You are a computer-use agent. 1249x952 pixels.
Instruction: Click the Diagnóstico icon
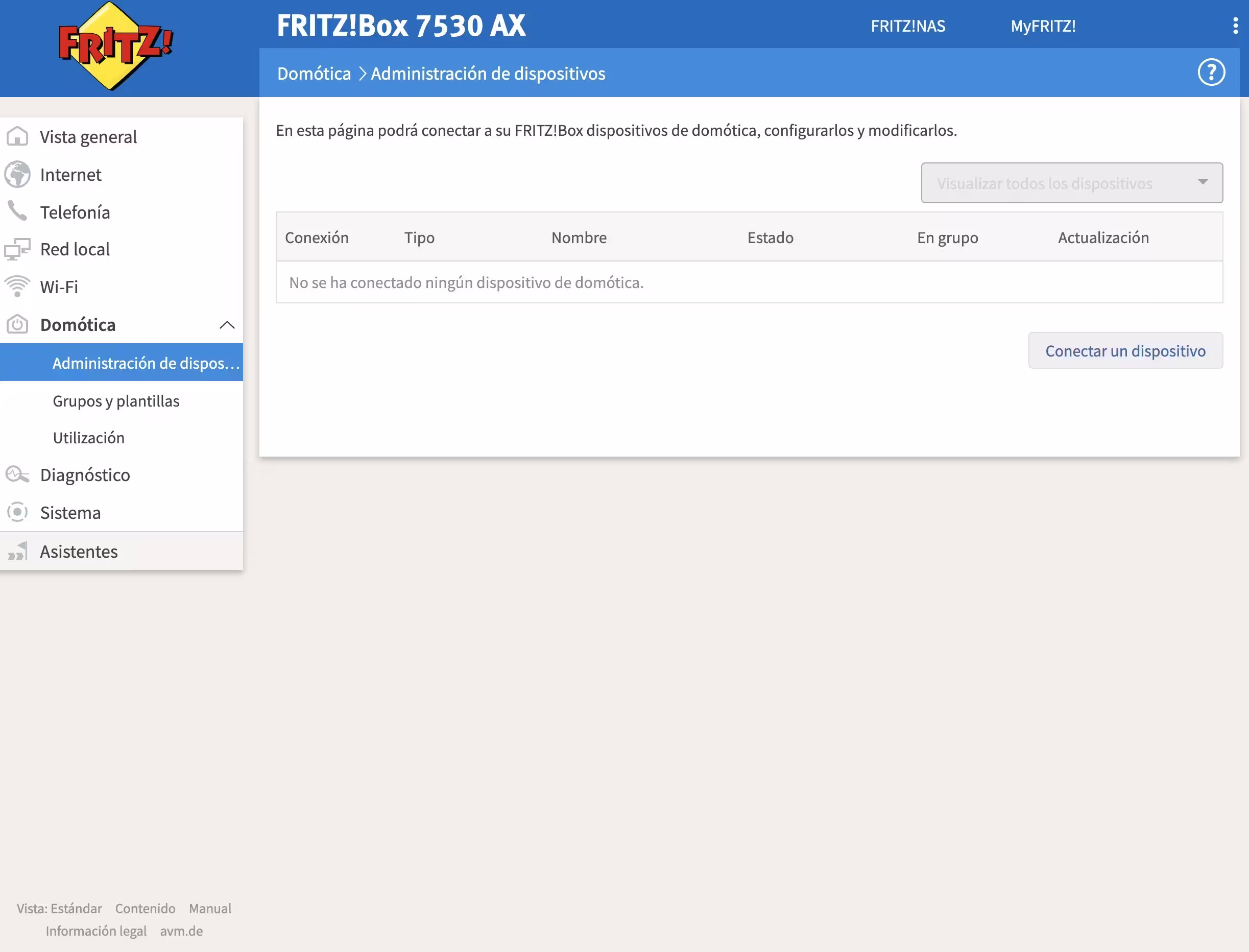click(x=17, y=474)
